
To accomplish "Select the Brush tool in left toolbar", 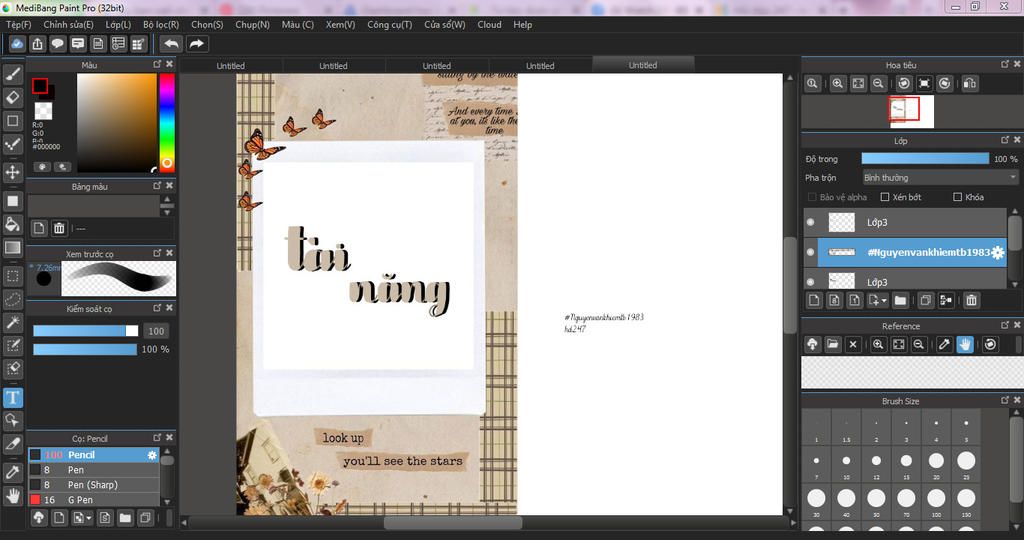I will 12,75.
